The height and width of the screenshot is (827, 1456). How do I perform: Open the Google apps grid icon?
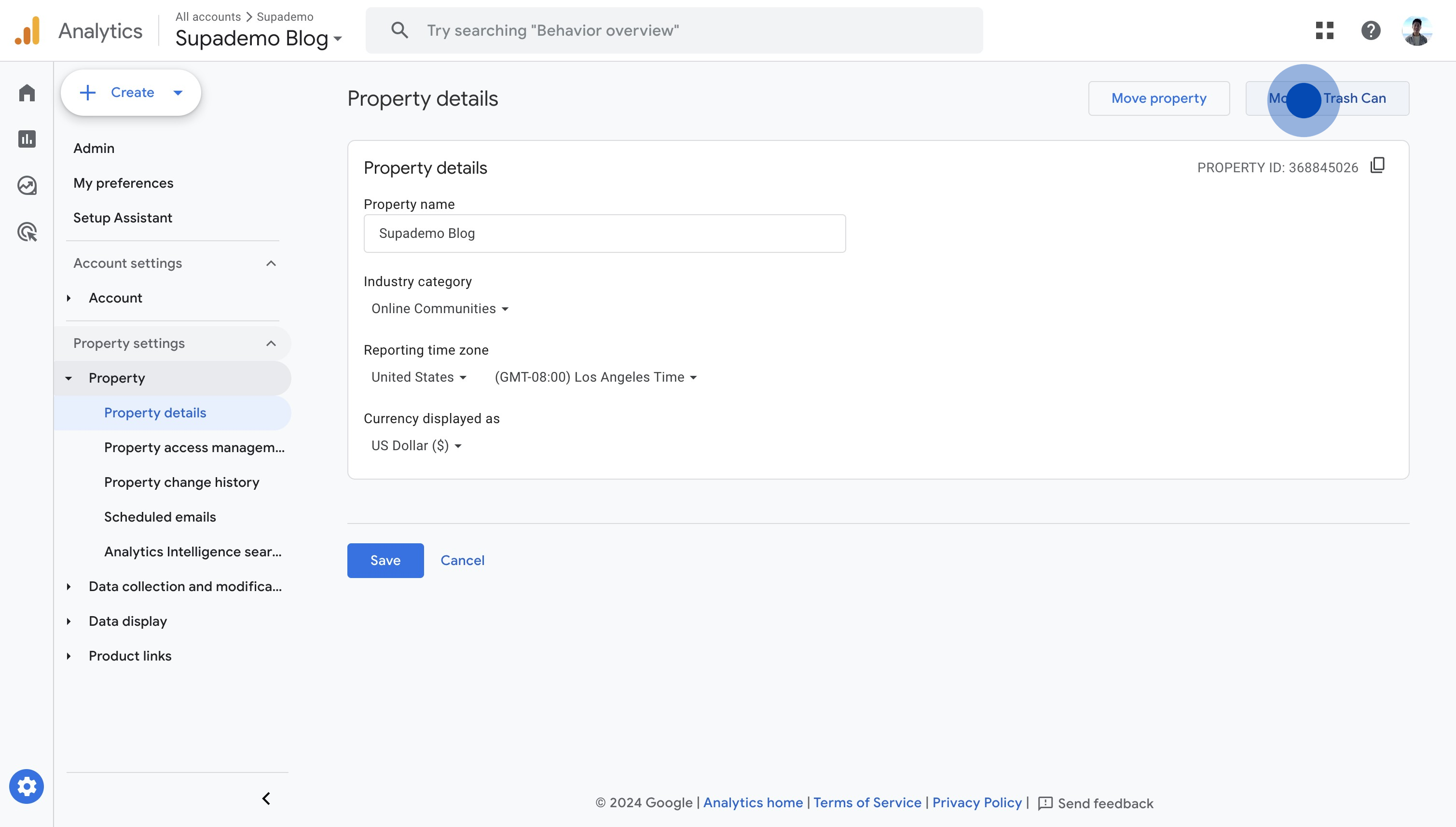1324,30
